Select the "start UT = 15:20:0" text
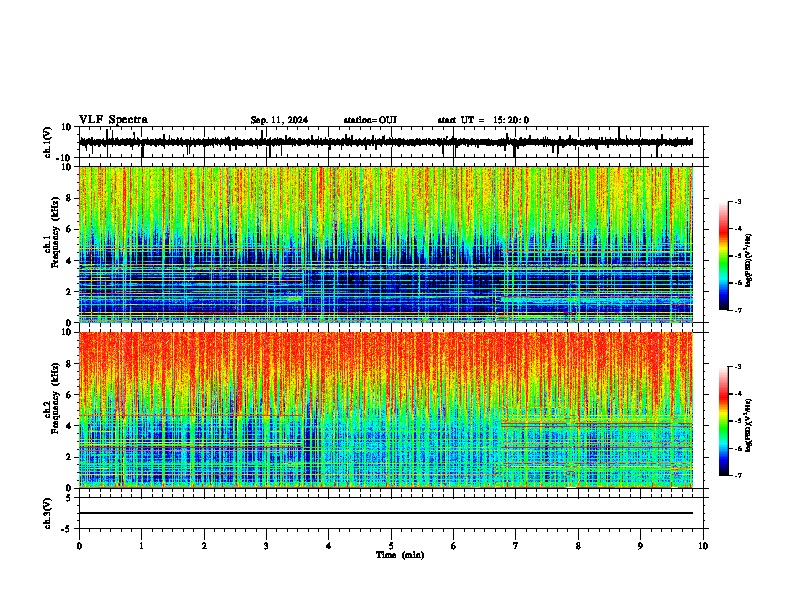Image resolution: width=792 pixels, height=612 pixels. pos(483,120)
